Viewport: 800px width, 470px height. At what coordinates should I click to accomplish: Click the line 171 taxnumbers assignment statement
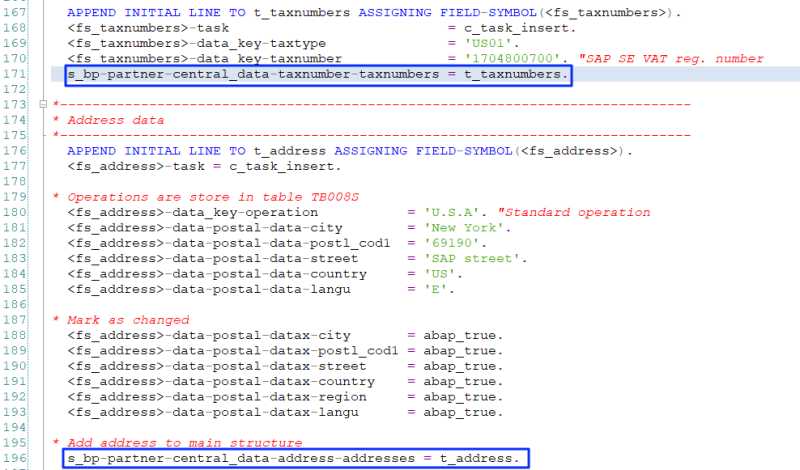click(x=318, y=75)
